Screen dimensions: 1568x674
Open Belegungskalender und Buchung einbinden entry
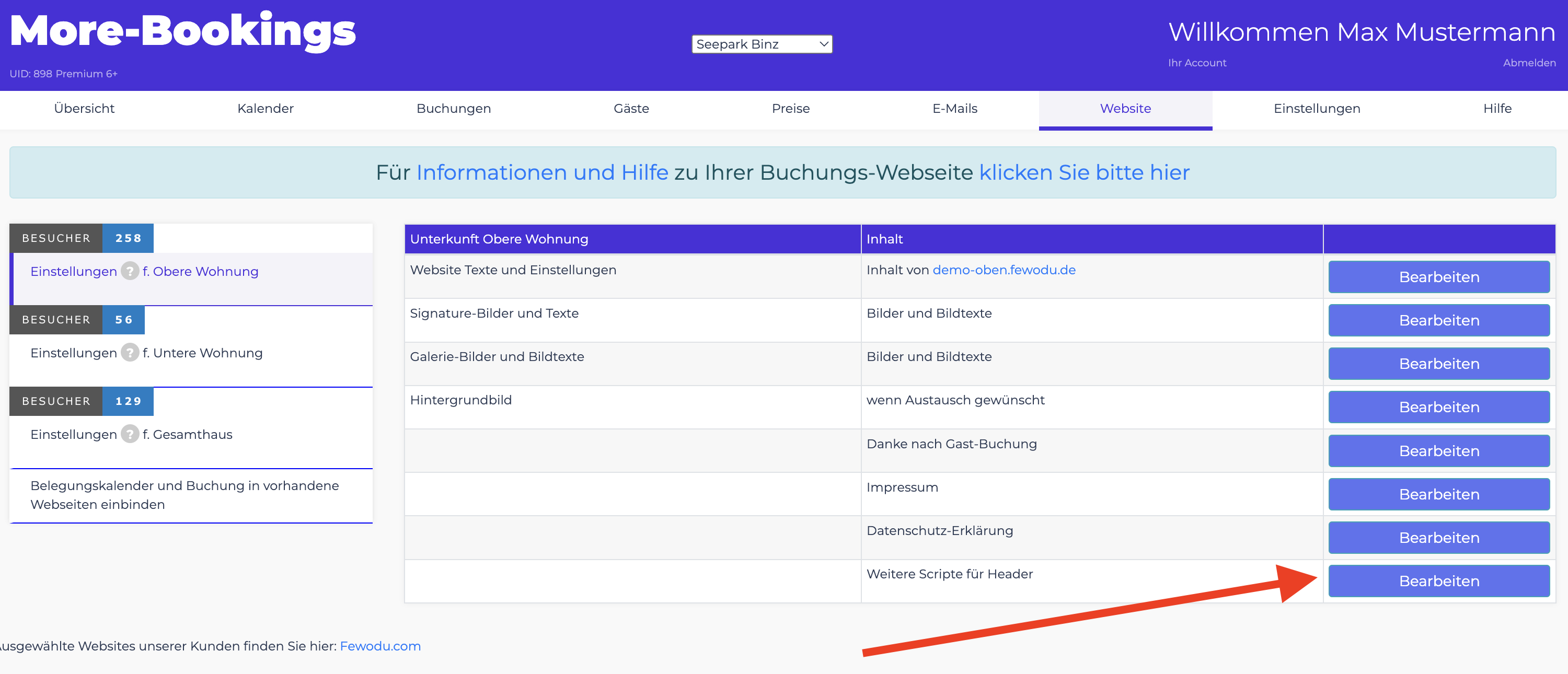(x=192, y=495)
